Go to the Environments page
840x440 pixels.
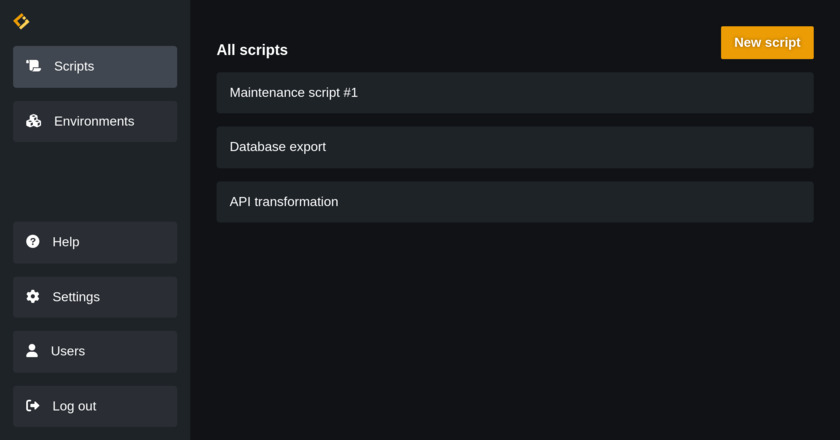(x=94, y=121)
